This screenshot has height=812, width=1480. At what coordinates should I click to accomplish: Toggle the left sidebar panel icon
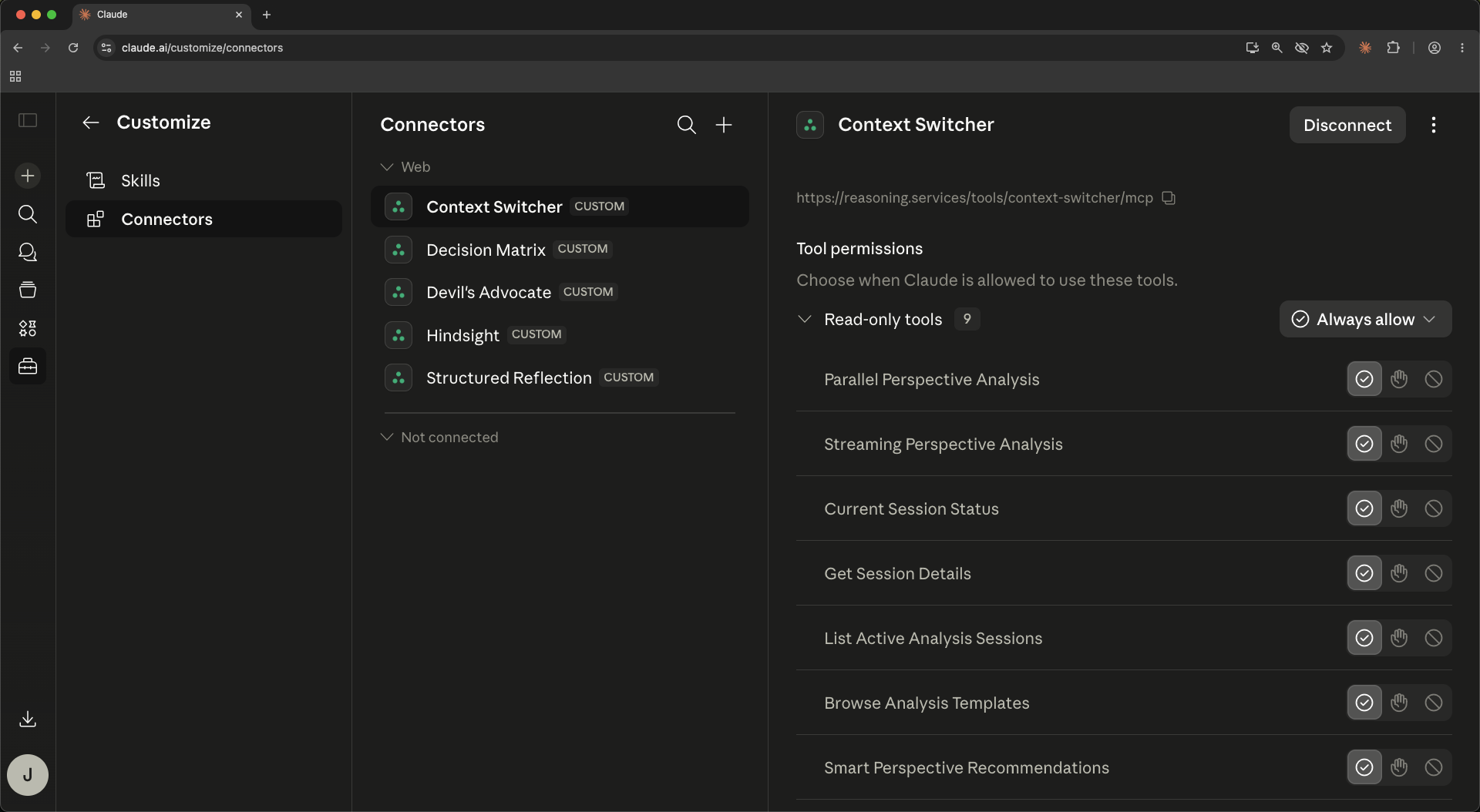click(x=28, y=120)
